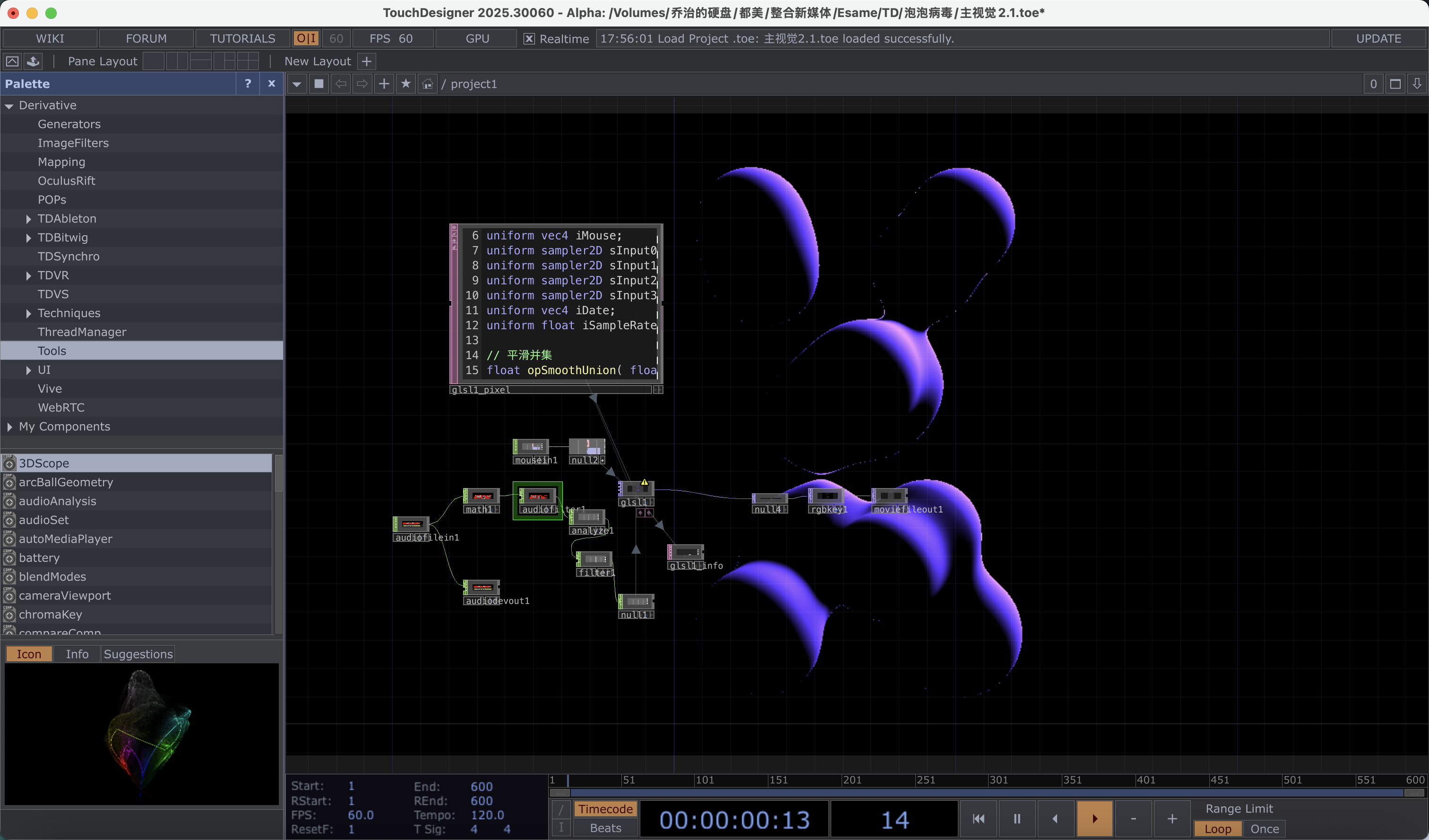Select Beats display mode
The height and width of the screenshot is (840, 1429).
tap(605, 828)
